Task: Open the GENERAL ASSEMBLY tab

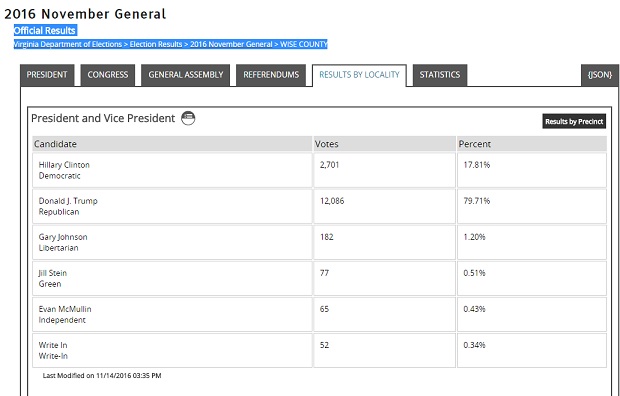Action: pyautogui.click(x=185, y=75)
